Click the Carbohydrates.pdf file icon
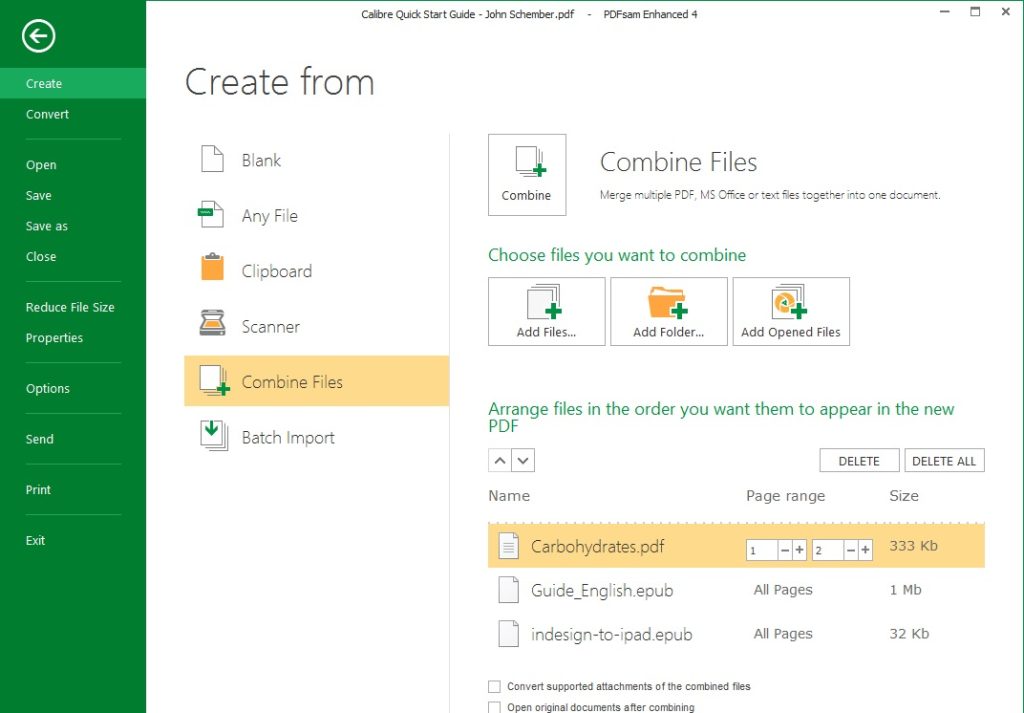This screenshot has height=713, width=1024. (509, 546)
